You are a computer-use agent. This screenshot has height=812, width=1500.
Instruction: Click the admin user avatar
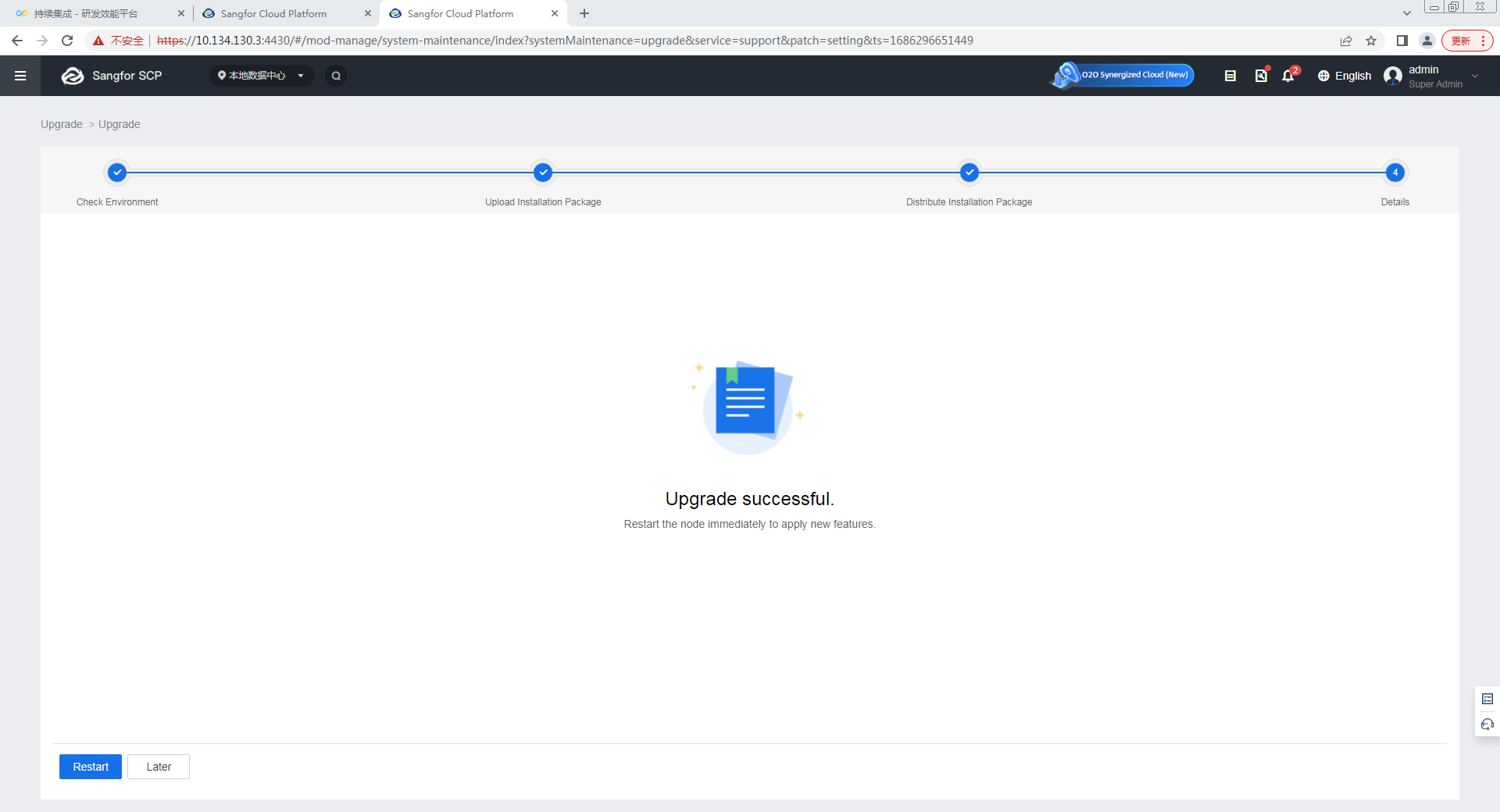coord(1393,76)
